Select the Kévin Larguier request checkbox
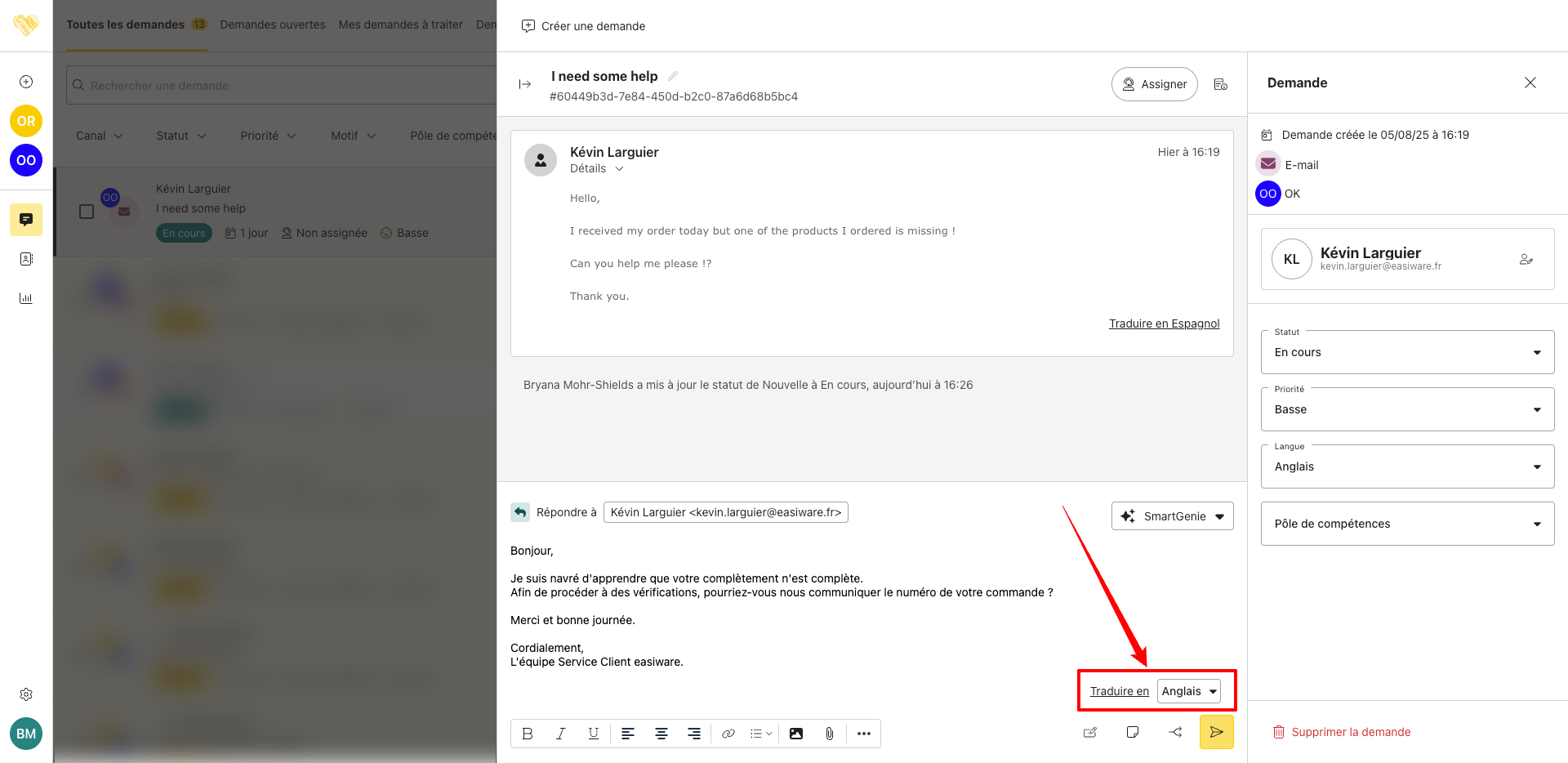1568x763 pixels. click(87, 212)
